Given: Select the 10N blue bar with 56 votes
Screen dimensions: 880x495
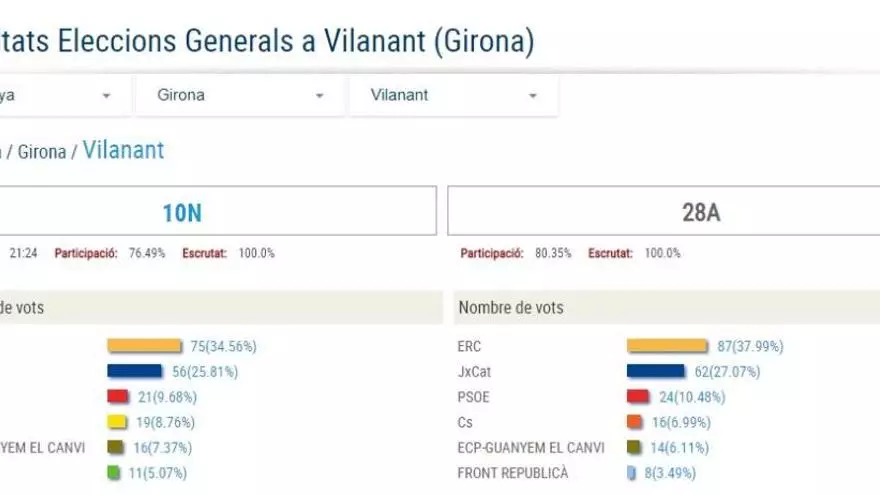Looking at the screenshot, I should tap(134, 371).
